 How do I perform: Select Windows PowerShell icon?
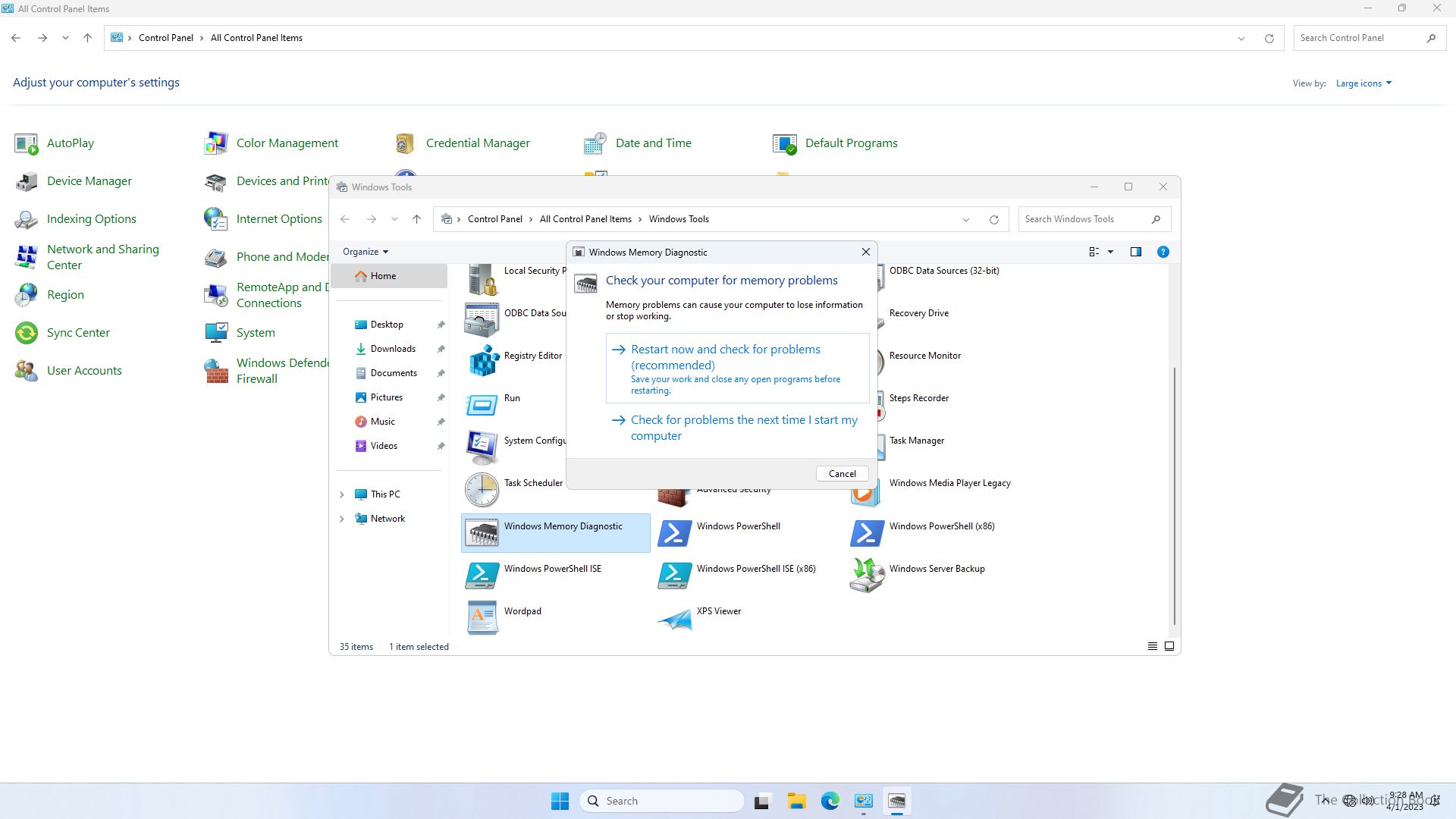tap(675, 533)
